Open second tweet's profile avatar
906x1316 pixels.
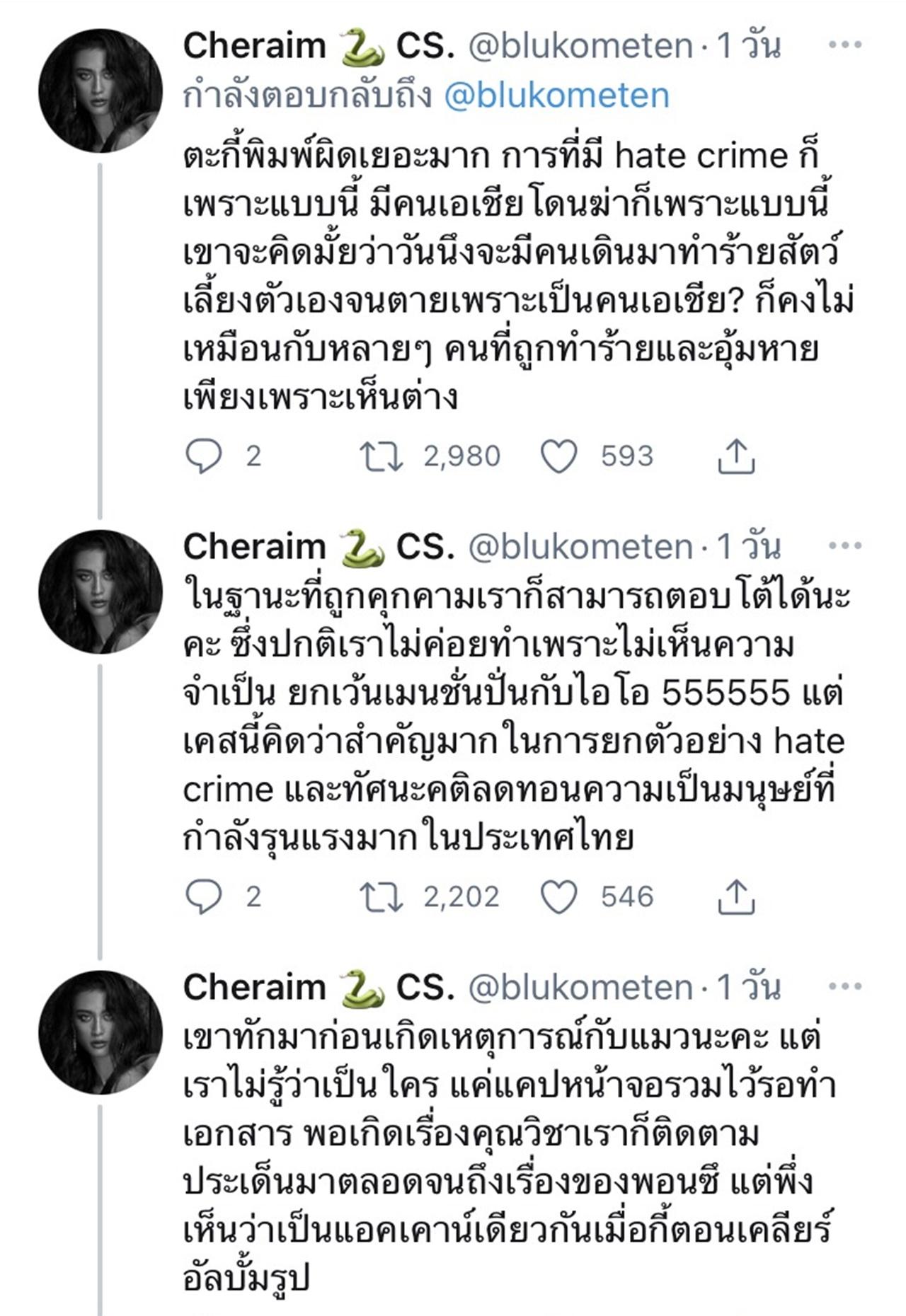pos(100,591)
